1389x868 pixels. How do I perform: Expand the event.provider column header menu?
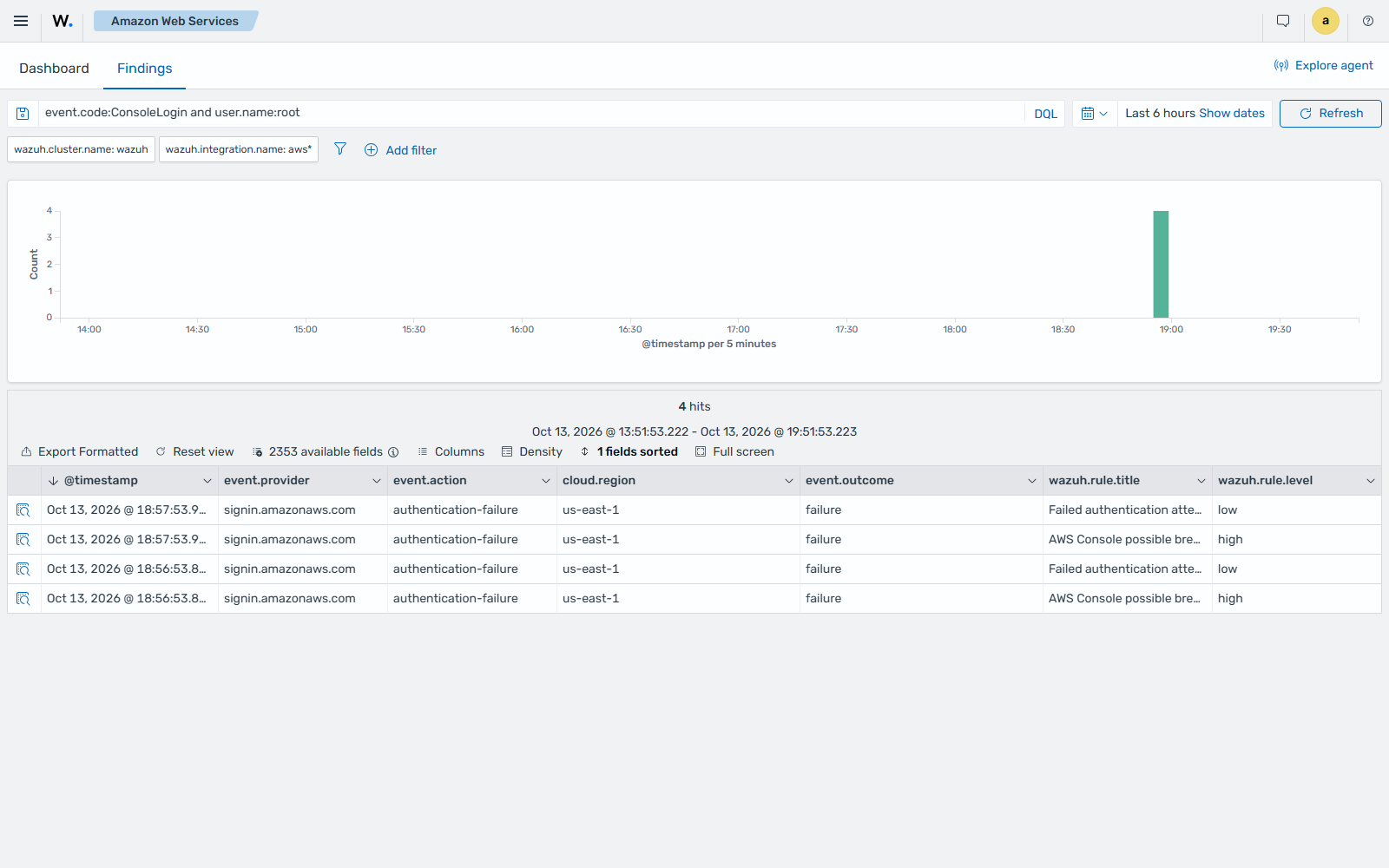[x=376, y=481]
